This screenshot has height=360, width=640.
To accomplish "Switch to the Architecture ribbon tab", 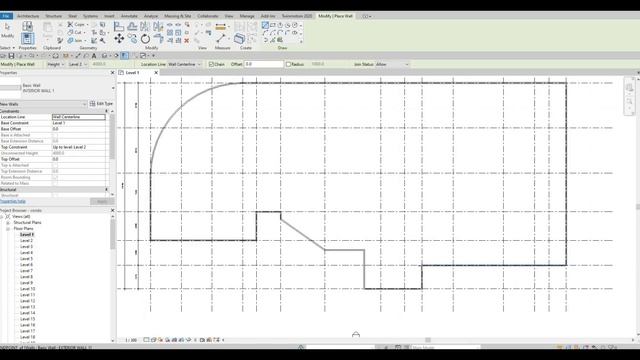I will click(28, 16).
